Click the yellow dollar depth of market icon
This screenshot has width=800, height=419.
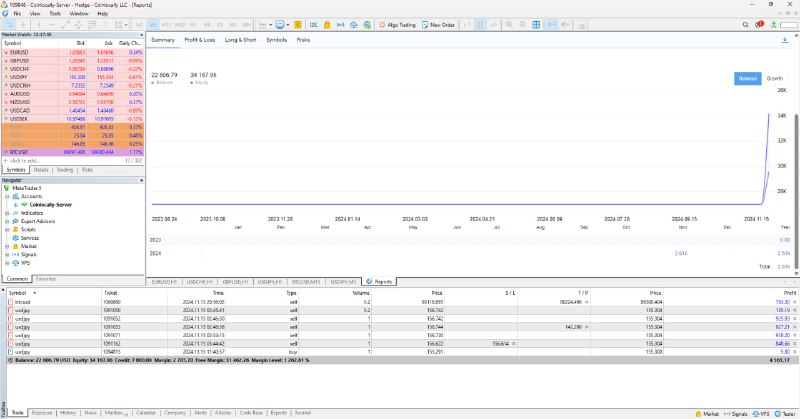(x=297, y=24)
